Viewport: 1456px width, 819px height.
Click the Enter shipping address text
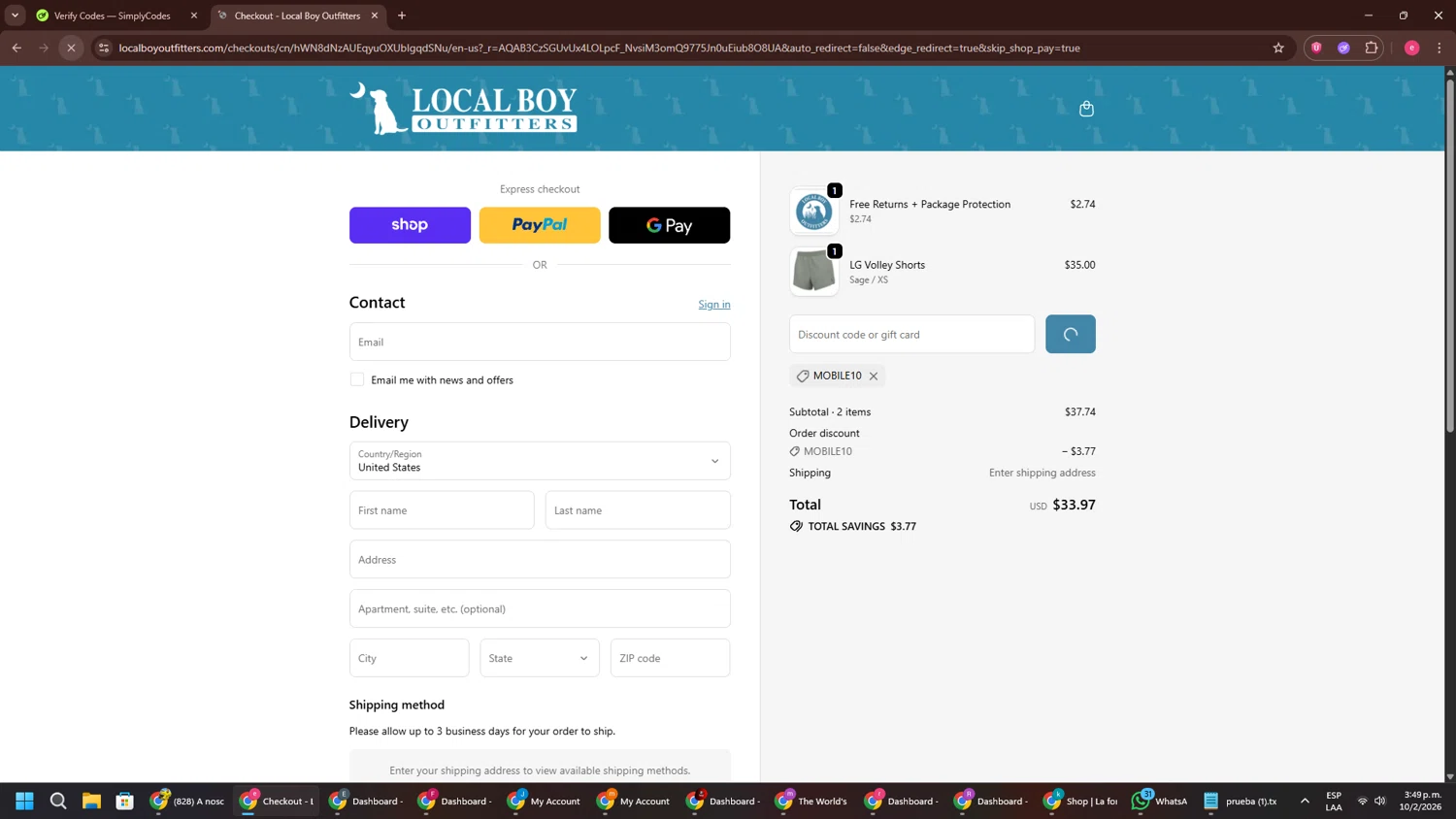point(1042,473)
